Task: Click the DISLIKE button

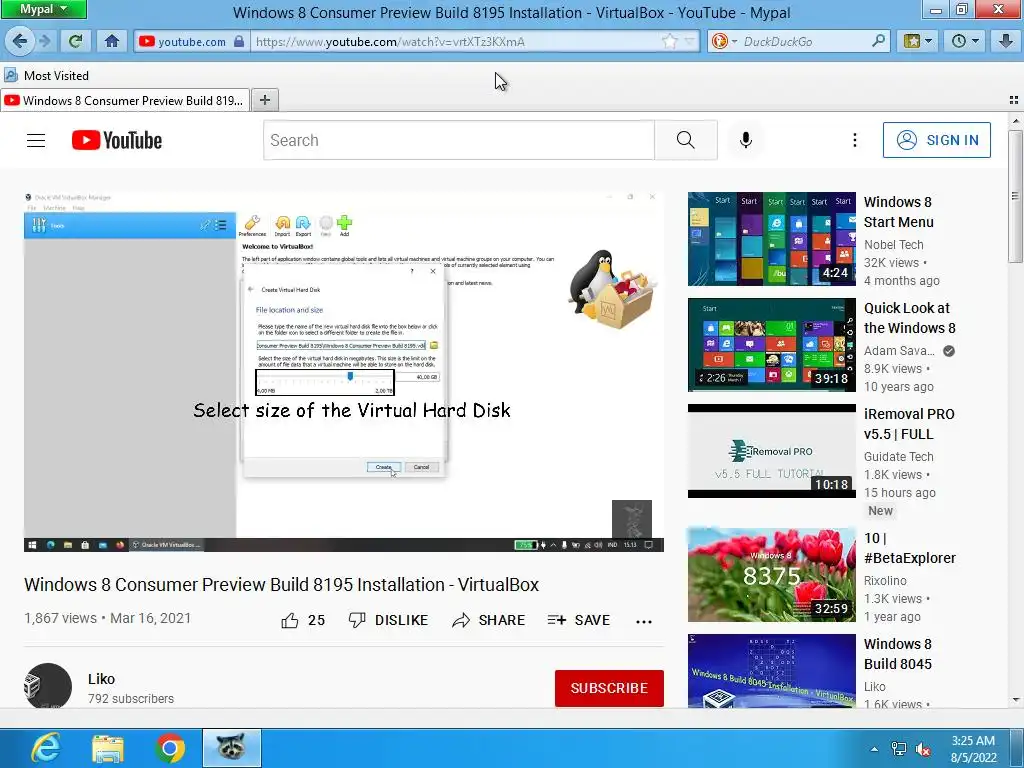Action: pyautogui.click(x=389, y=620)
